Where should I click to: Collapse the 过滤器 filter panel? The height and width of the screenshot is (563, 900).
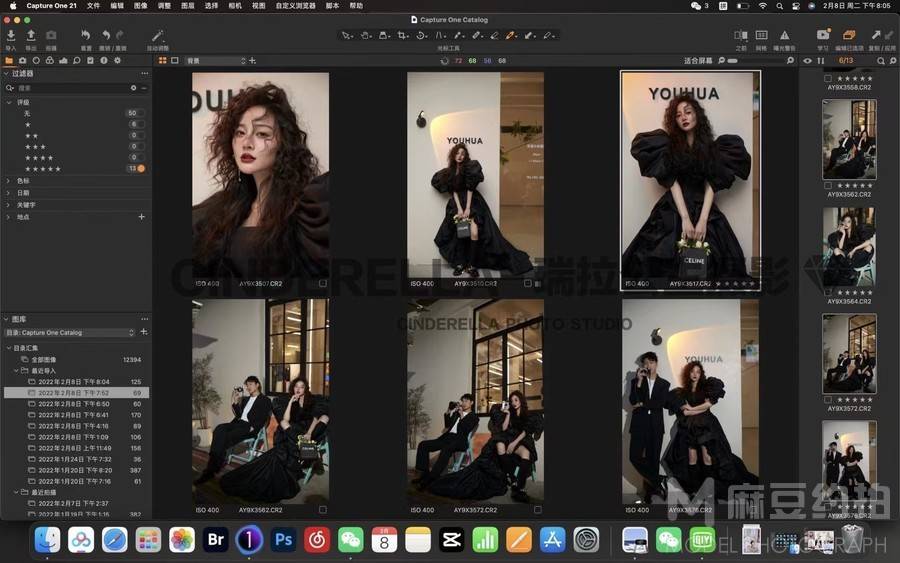(x=6, y=73)
